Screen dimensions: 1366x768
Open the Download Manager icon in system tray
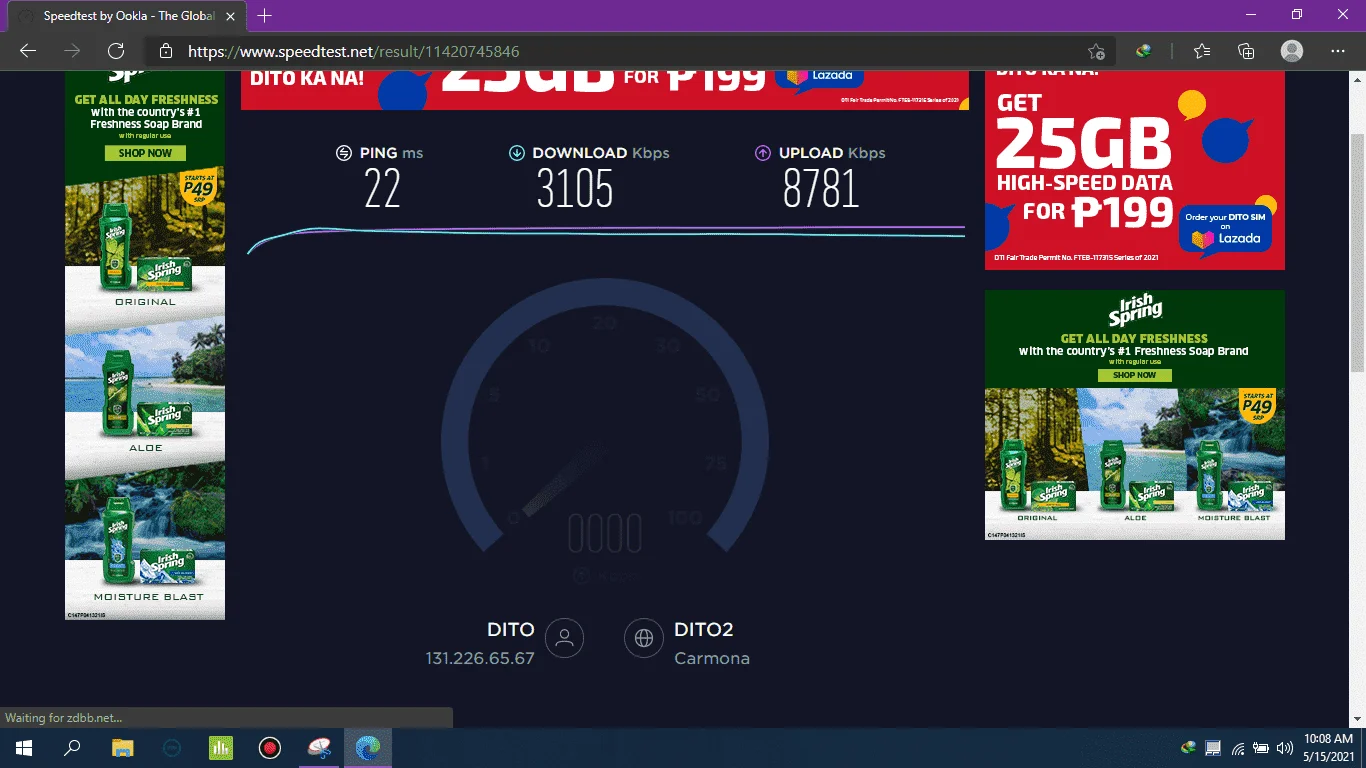coord(1188,748)
